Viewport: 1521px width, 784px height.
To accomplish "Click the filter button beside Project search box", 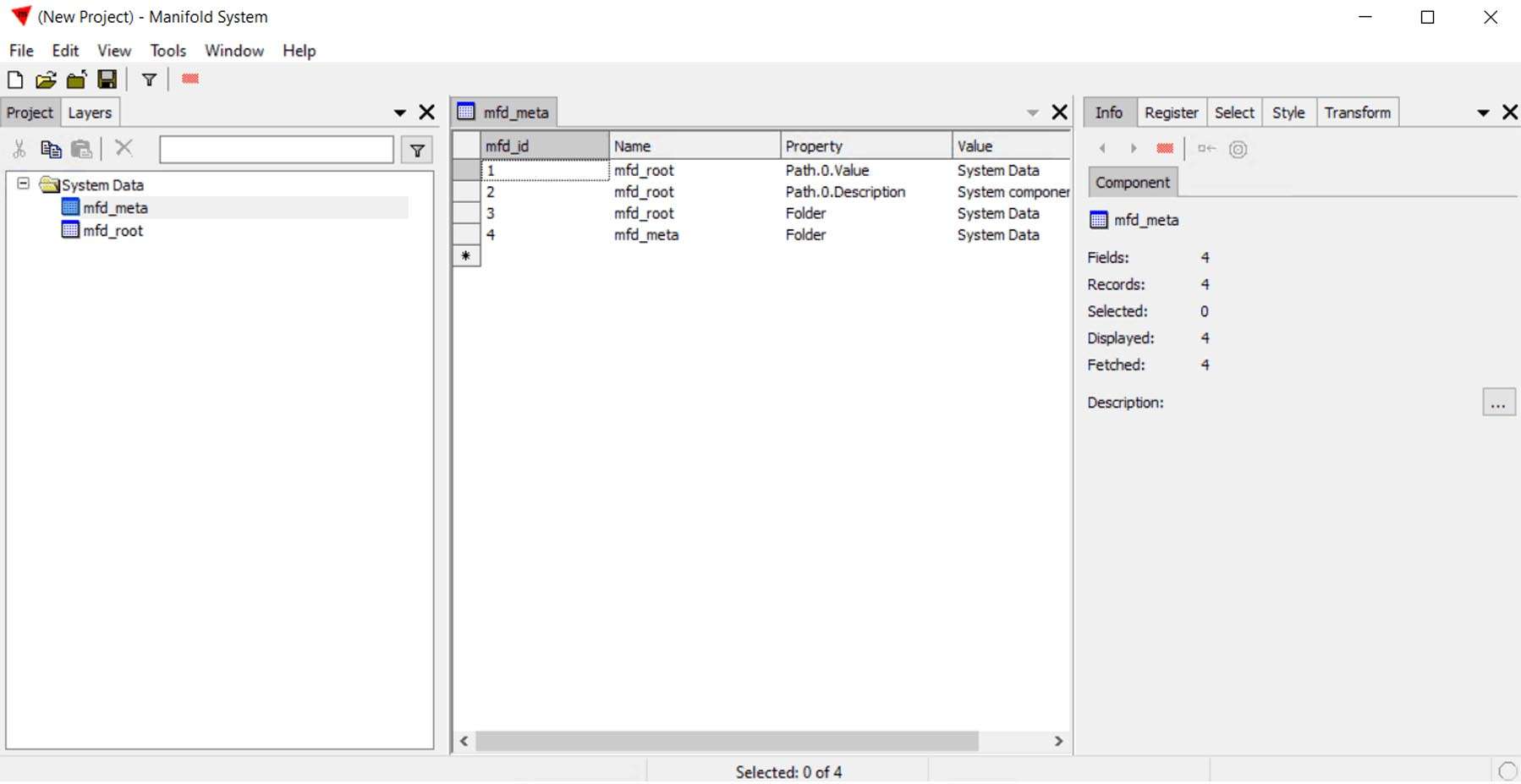I will [417, 151].
